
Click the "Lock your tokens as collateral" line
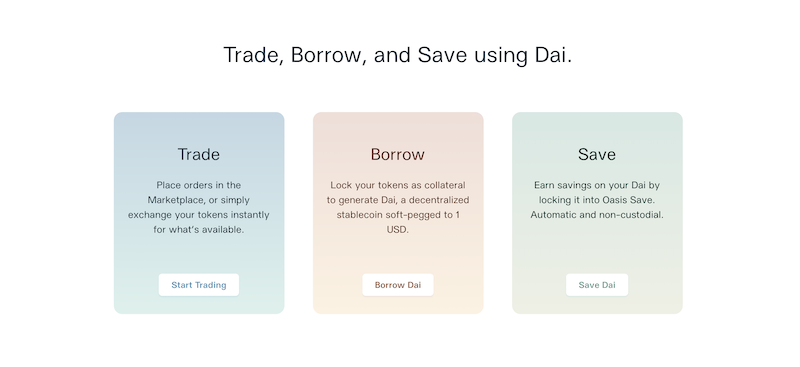(398, 185)
